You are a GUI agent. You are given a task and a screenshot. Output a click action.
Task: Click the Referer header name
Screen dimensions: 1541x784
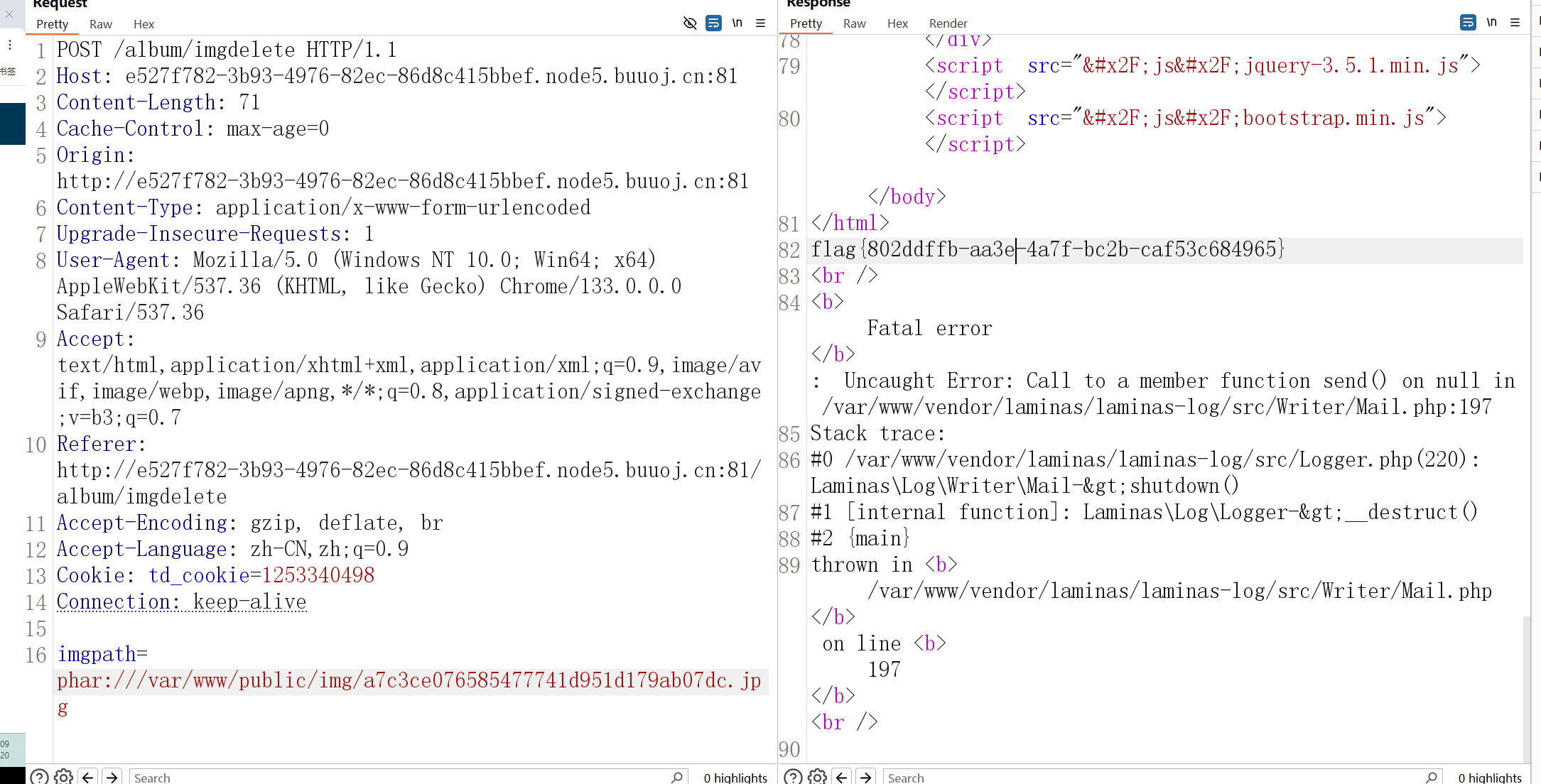[x=96, y=444]
